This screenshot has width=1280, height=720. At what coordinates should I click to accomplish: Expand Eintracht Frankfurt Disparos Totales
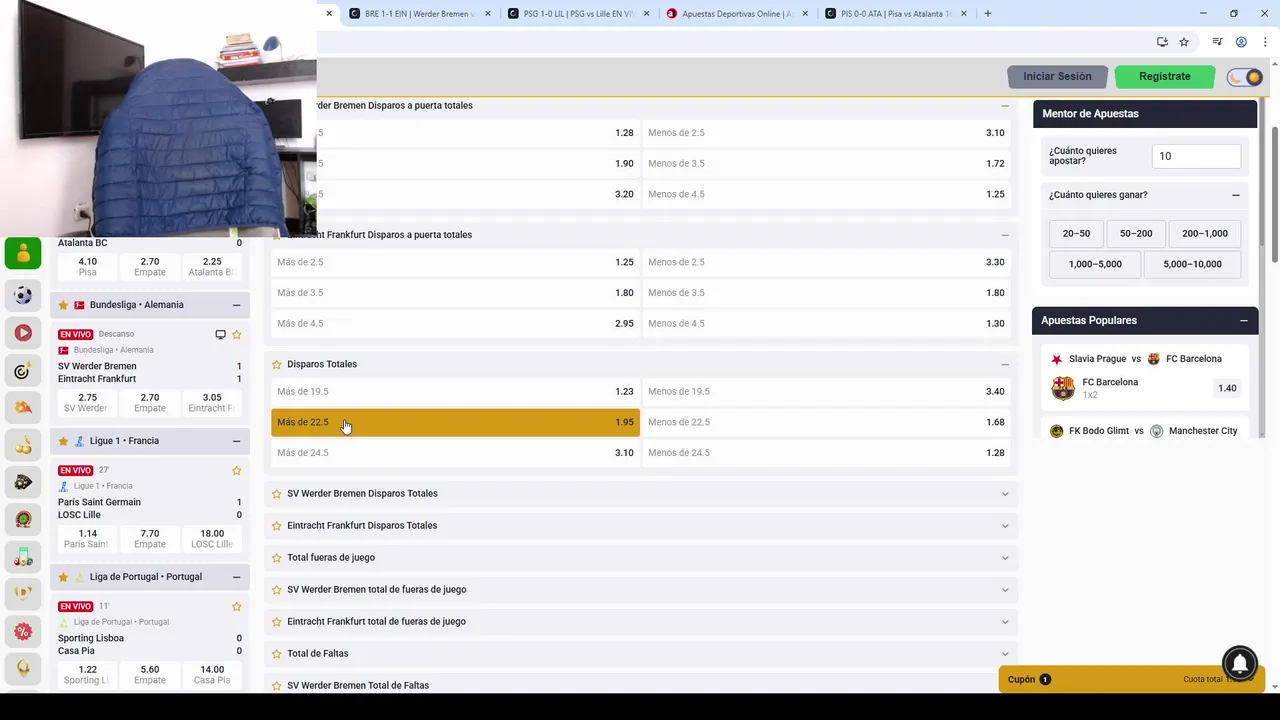(1005, 525)
